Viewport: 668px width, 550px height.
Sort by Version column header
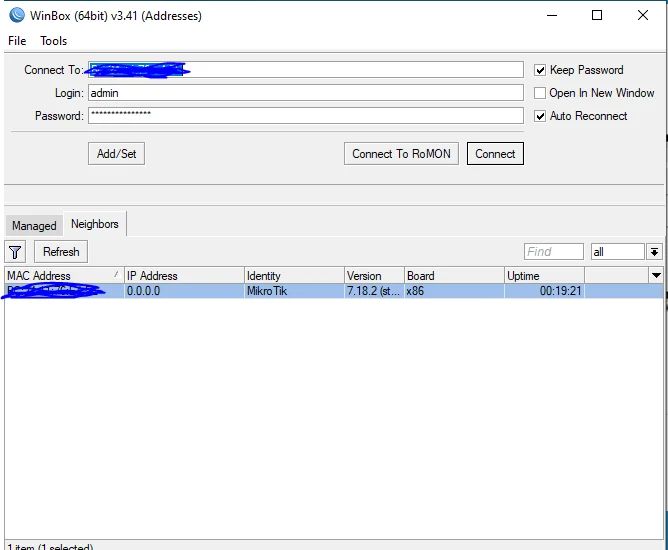(374, 276)
